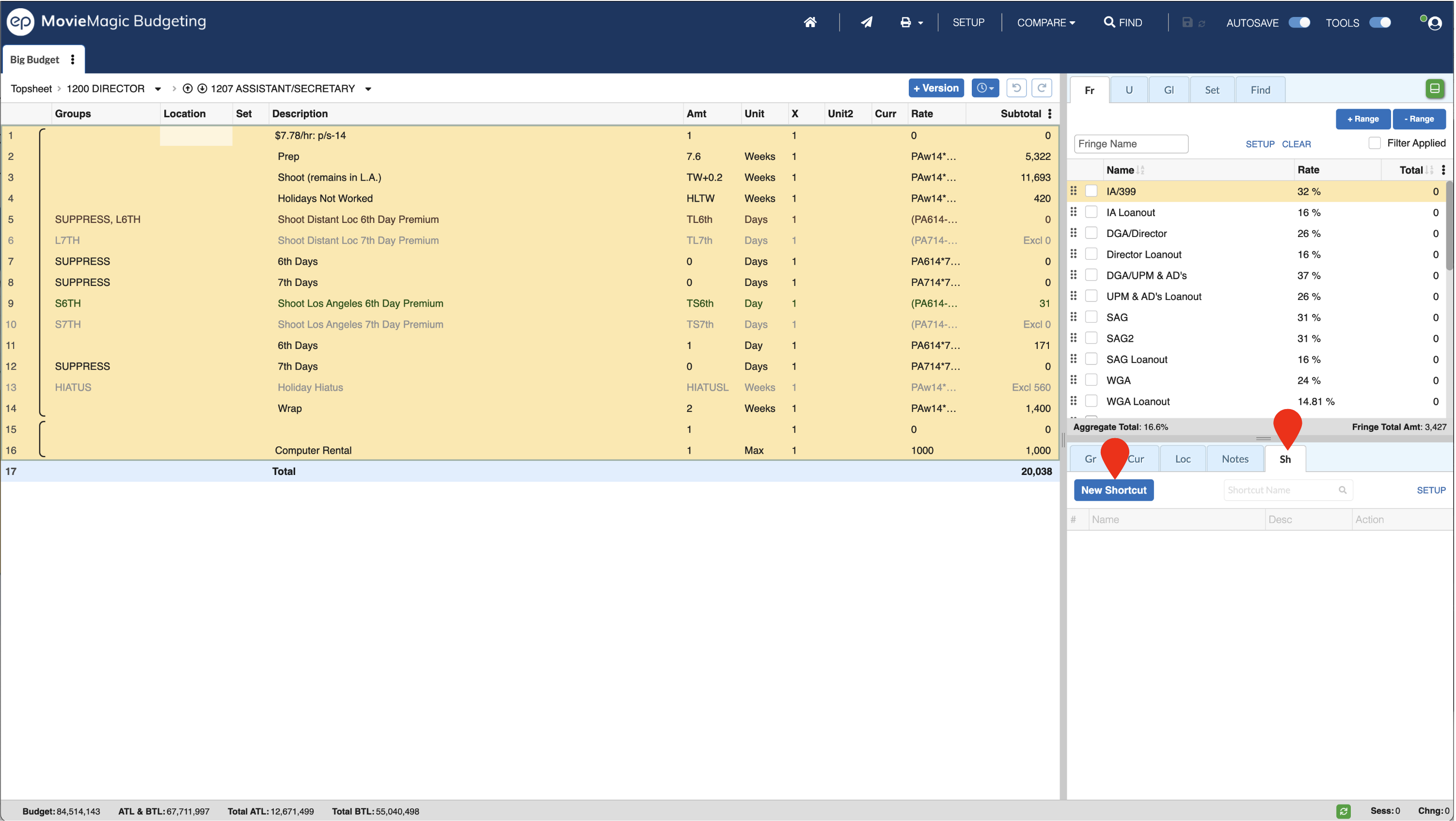Click the paper plane send icon

pos(867,22)
